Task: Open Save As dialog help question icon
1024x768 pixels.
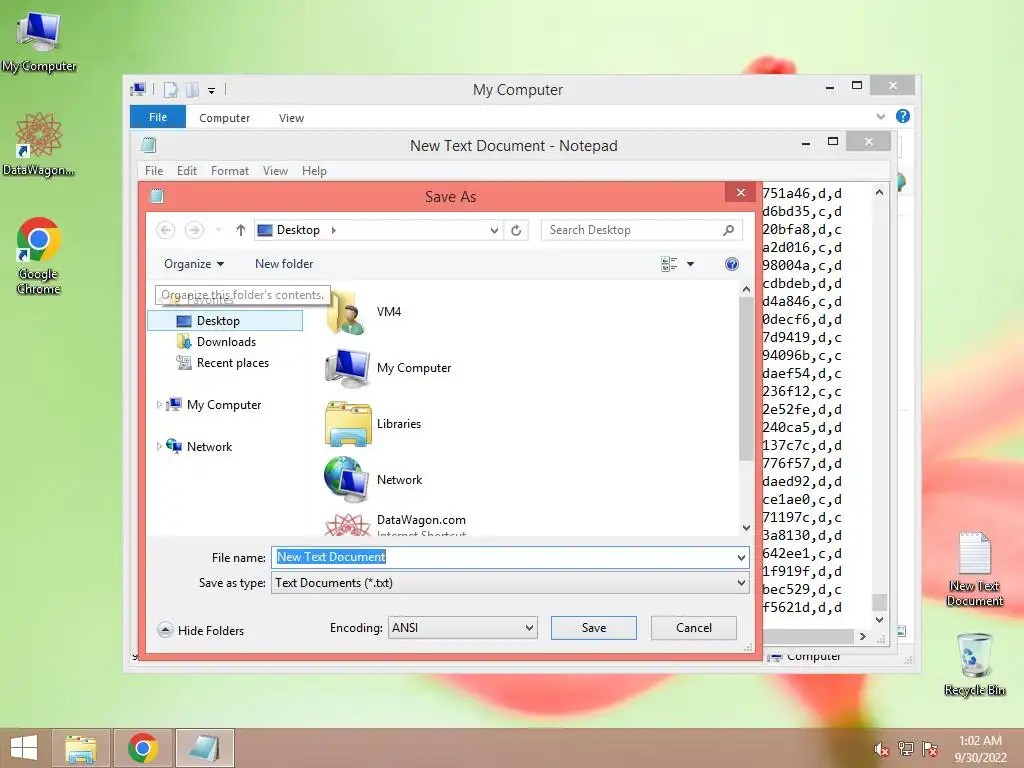Action: (732, 264)
